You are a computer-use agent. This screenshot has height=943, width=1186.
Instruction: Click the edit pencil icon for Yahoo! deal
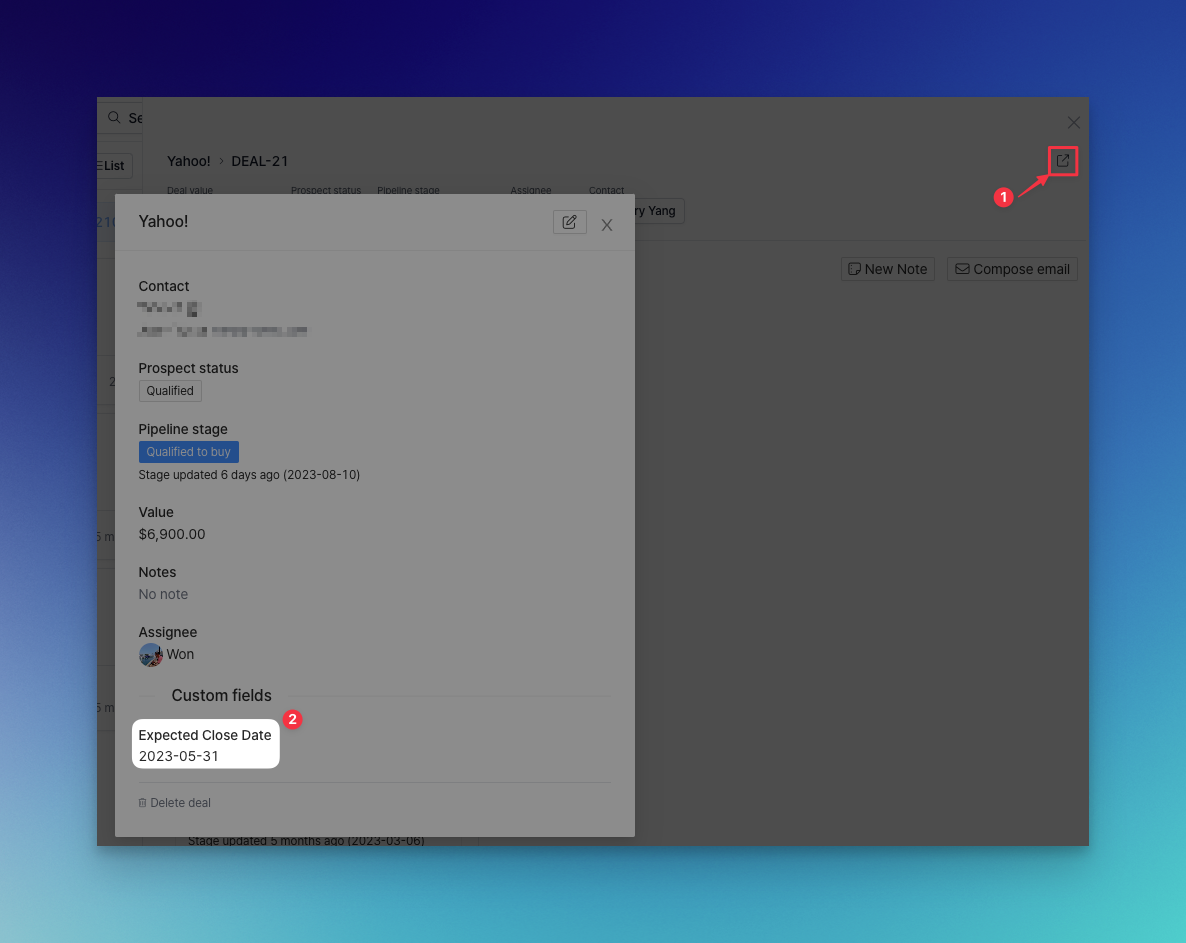(570, 222)
